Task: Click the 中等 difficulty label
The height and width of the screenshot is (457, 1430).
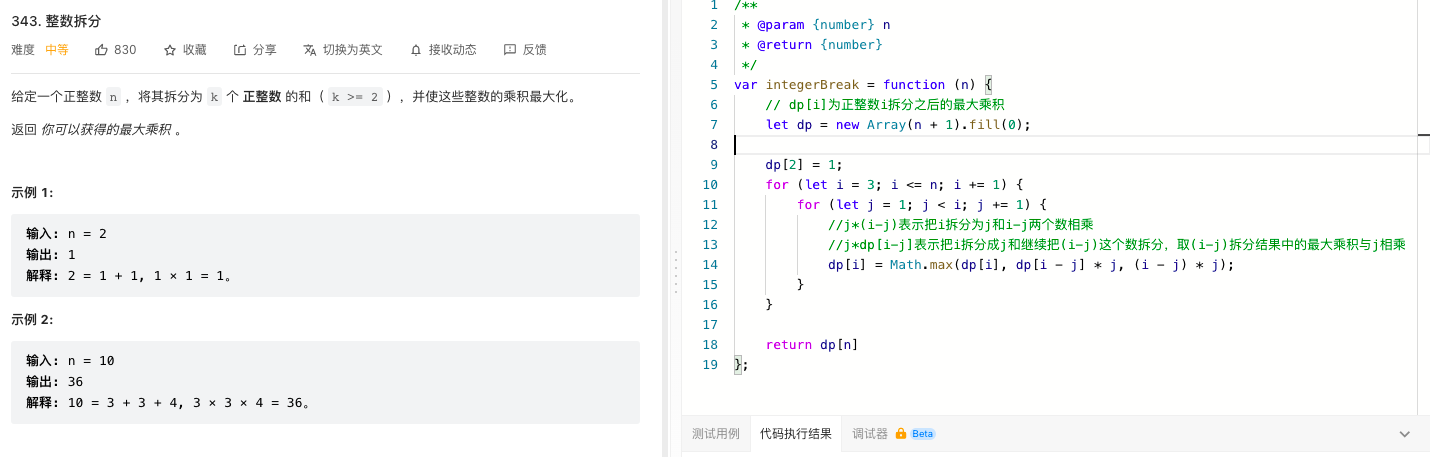Action: [57, 49]
